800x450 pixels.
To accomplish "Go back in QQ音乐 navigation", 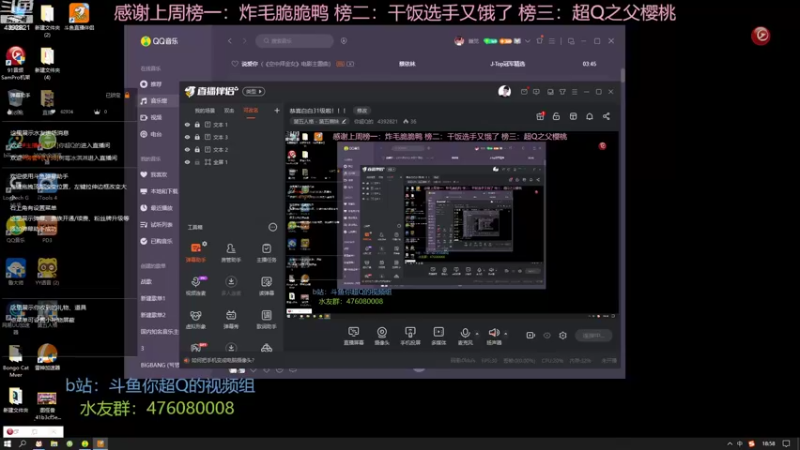I will click(x=230, y=41).
